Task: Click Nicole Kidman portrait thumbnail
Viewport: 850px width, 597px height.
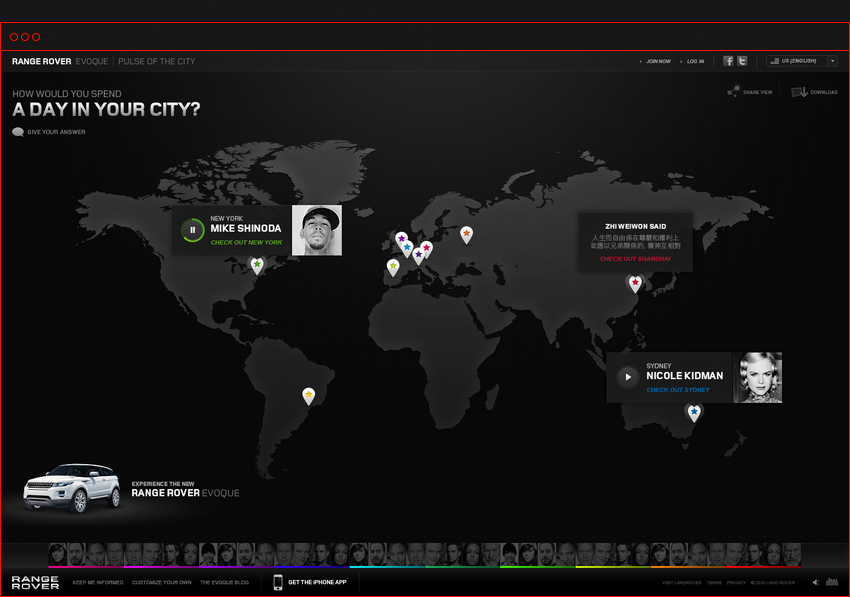Action: 757,377
